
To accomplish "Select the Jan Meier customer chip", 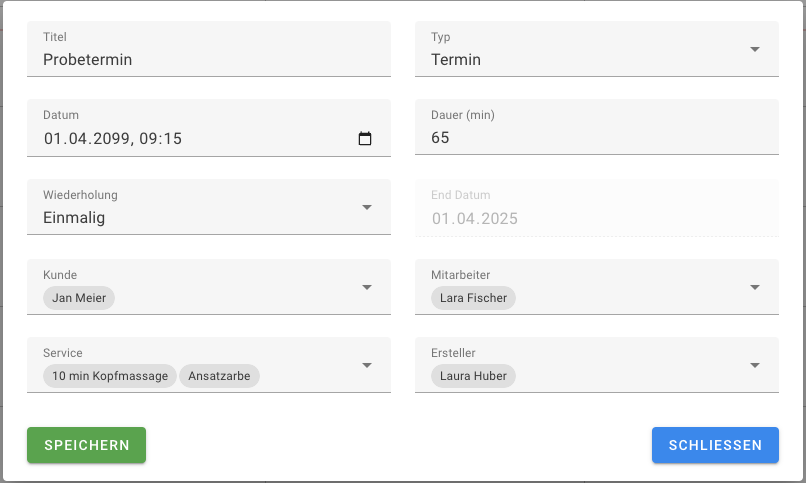I will click(79, 298).
